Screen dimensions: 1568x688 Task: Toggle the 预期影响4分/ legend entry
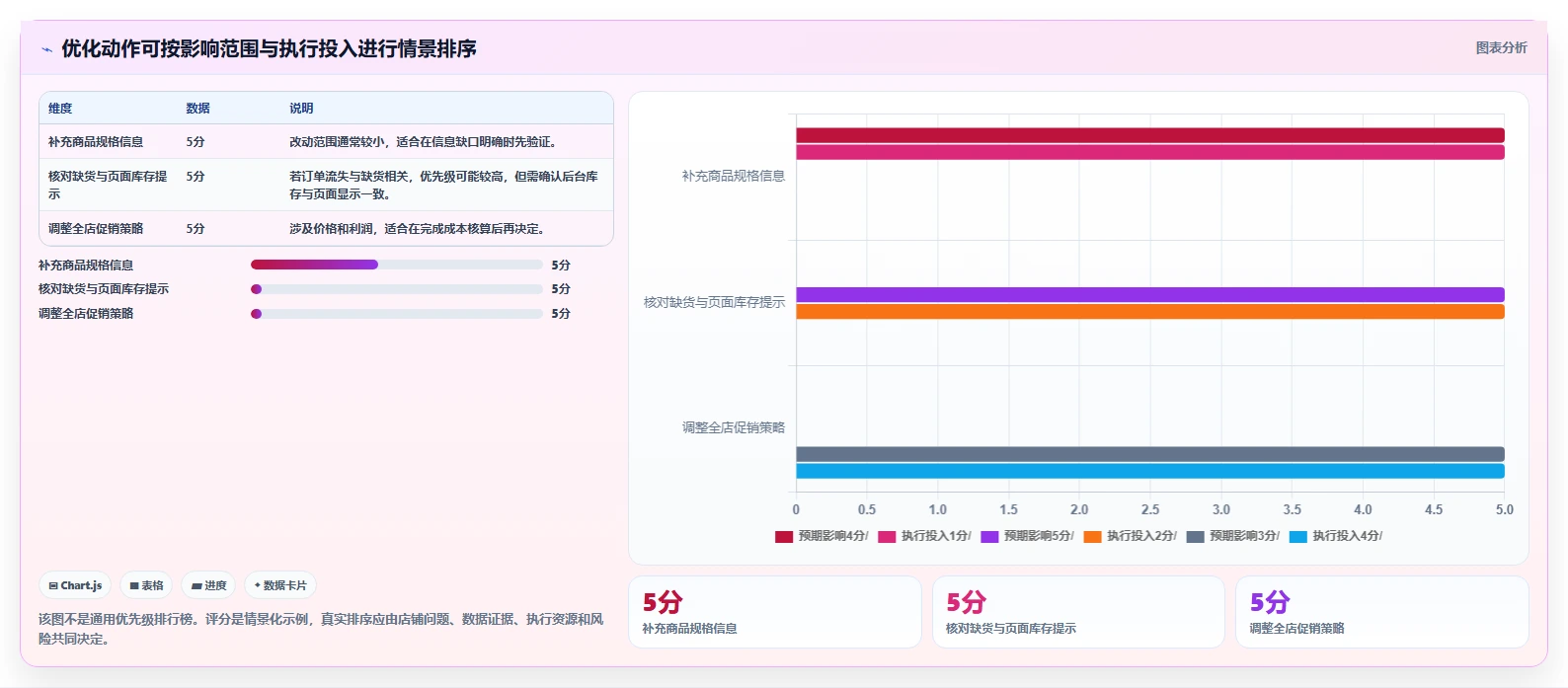coord(821,536)
